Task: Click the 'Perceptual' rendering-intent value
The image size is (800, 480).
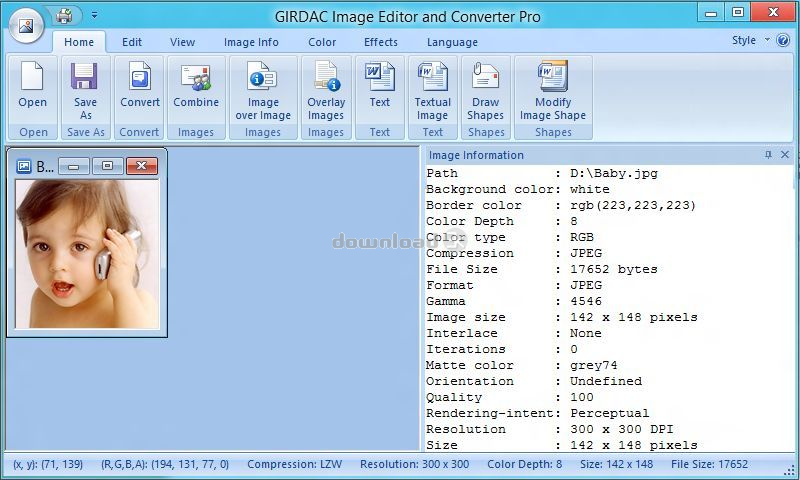Action: [610, 413]
